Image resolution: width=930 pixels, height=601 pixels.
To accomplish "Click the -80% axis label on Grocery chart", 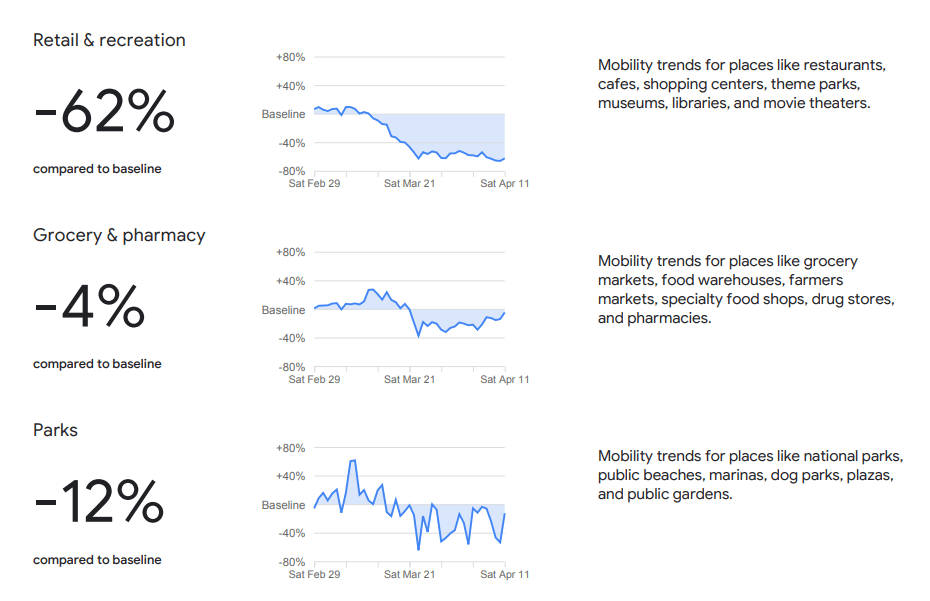I will 290,367.
